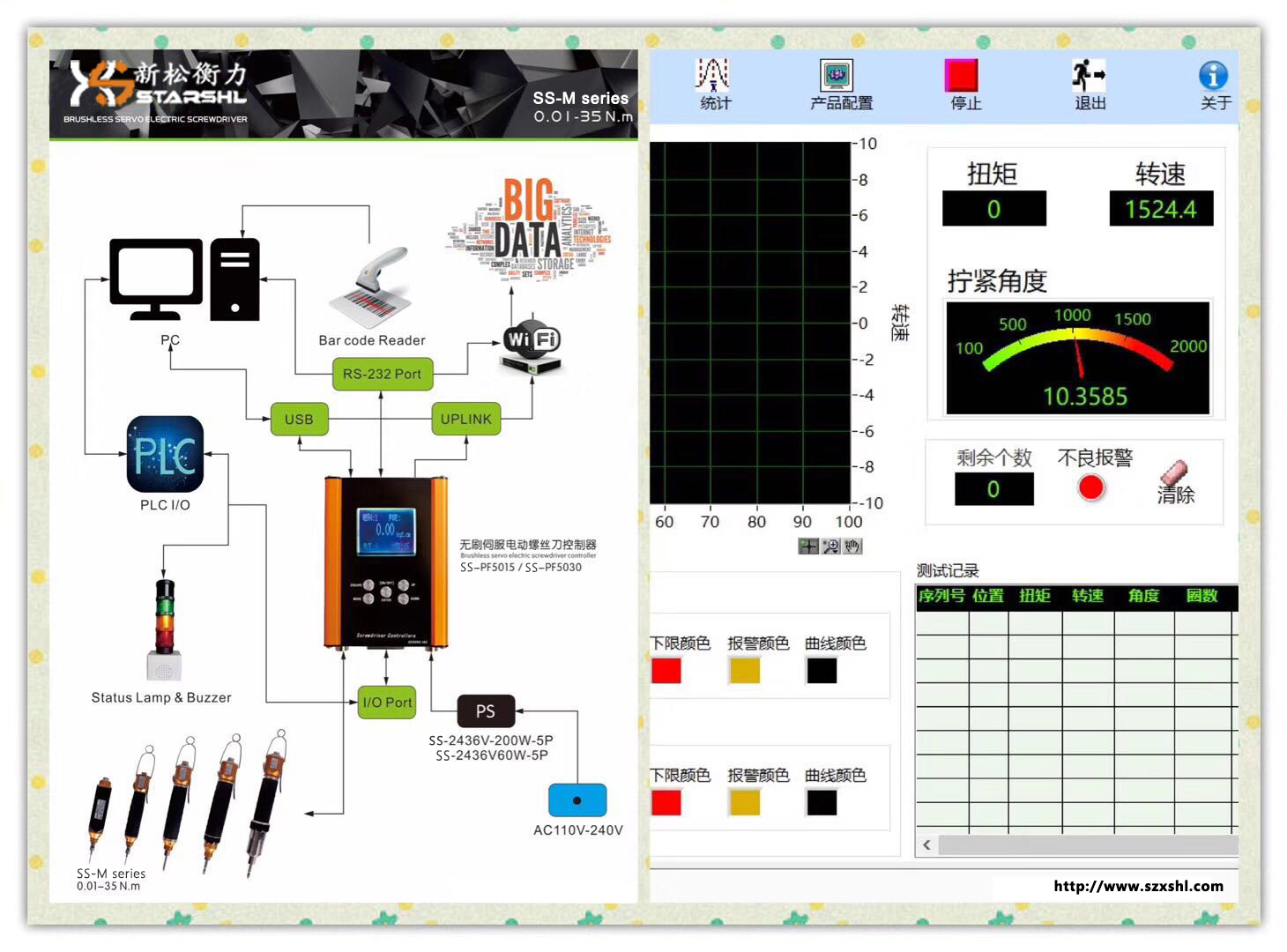
Task: Pick upper group's red 下限颜色 swatch
Action: click(666, 671)
